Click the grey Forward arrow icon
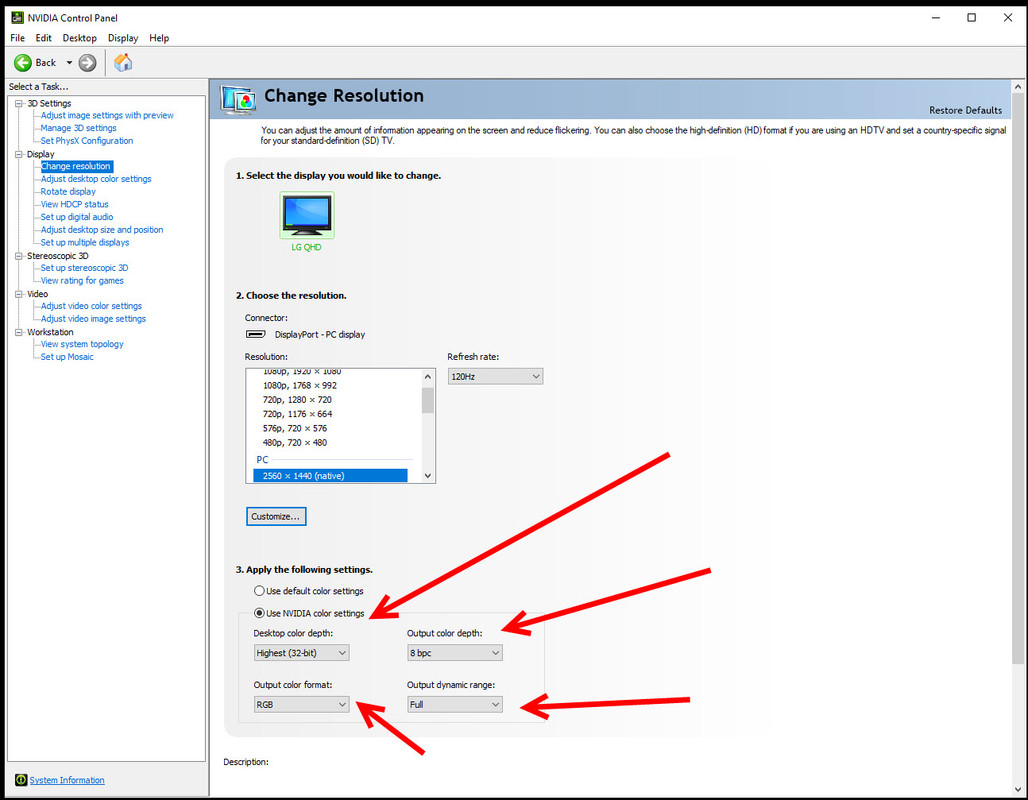Image resolution: width=1028 pixels, height=800 pixels. tap(87, 63)
